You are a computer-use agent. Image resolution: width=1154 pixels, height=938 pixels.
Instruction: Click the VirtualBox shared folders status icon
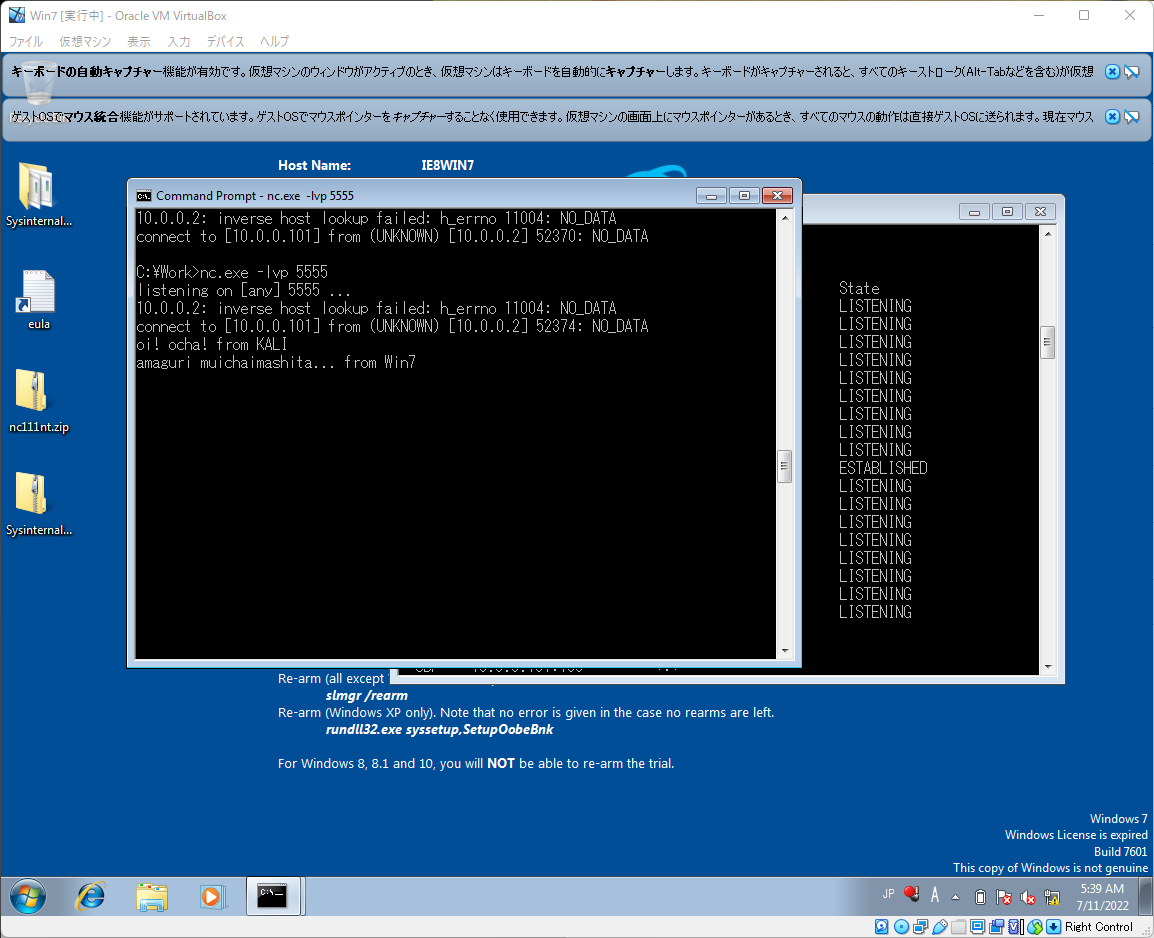[x=959, y=927]
